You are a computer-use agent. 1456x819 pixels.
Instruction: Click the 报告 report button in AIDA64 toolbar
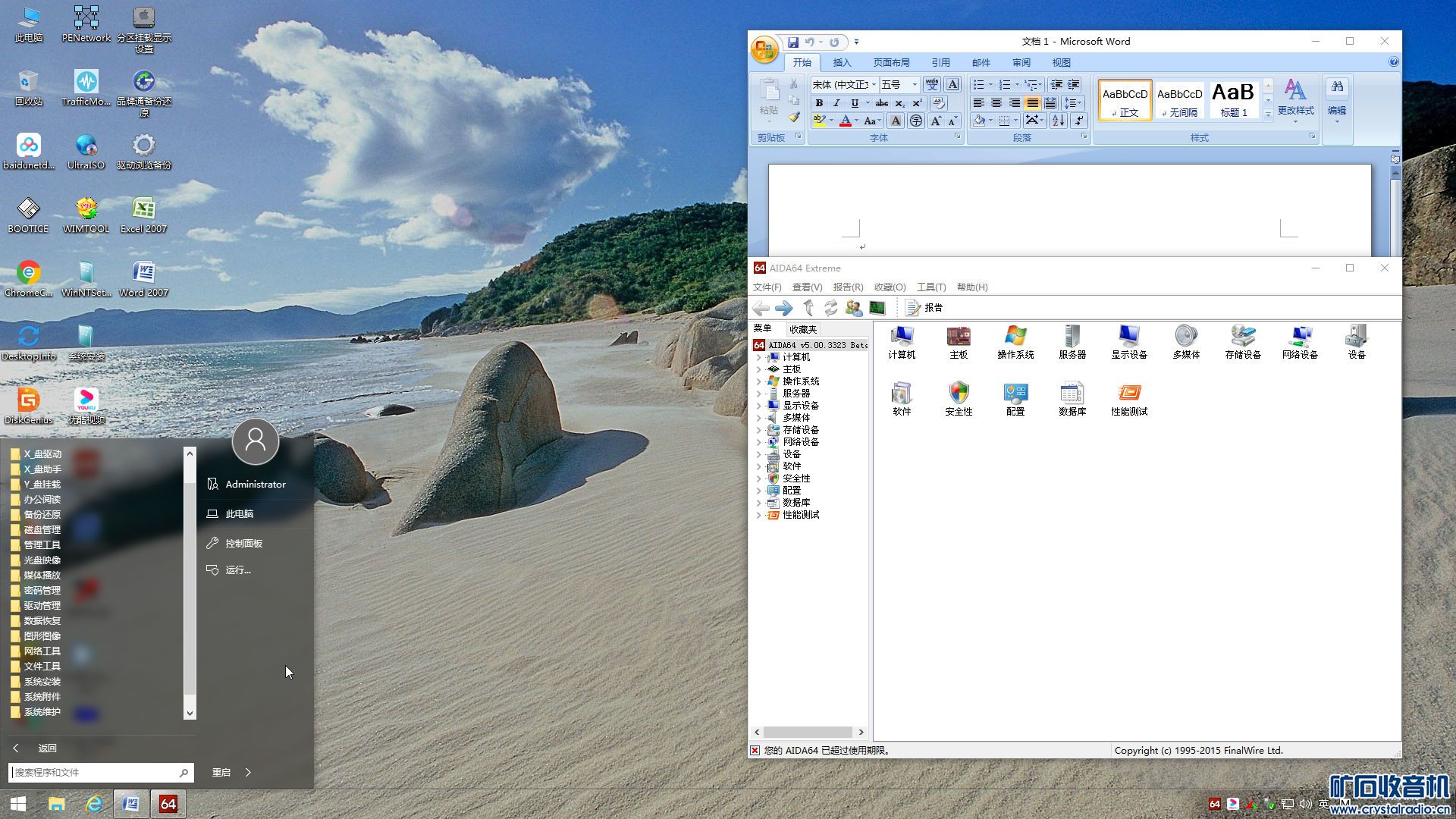click(x=924, y=308)
